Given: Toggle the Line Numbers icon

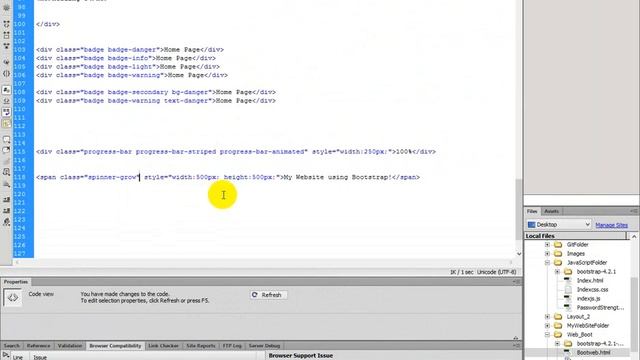Looking at the screenshot, I should 7,90.
